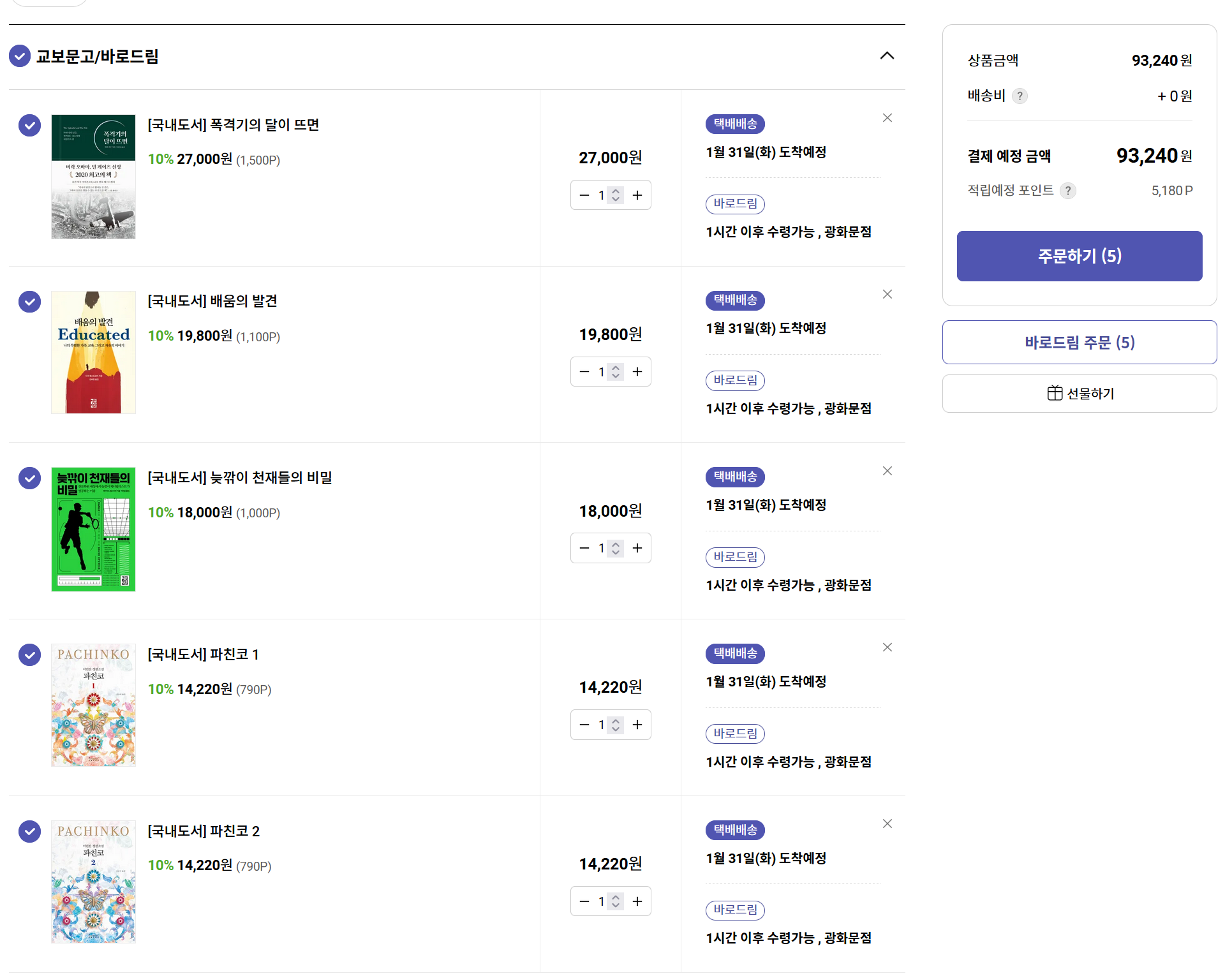Decrease 폭격기의 달이 뜨면 quantity with minus
1232x976 pixels.
tap(584, 195)
